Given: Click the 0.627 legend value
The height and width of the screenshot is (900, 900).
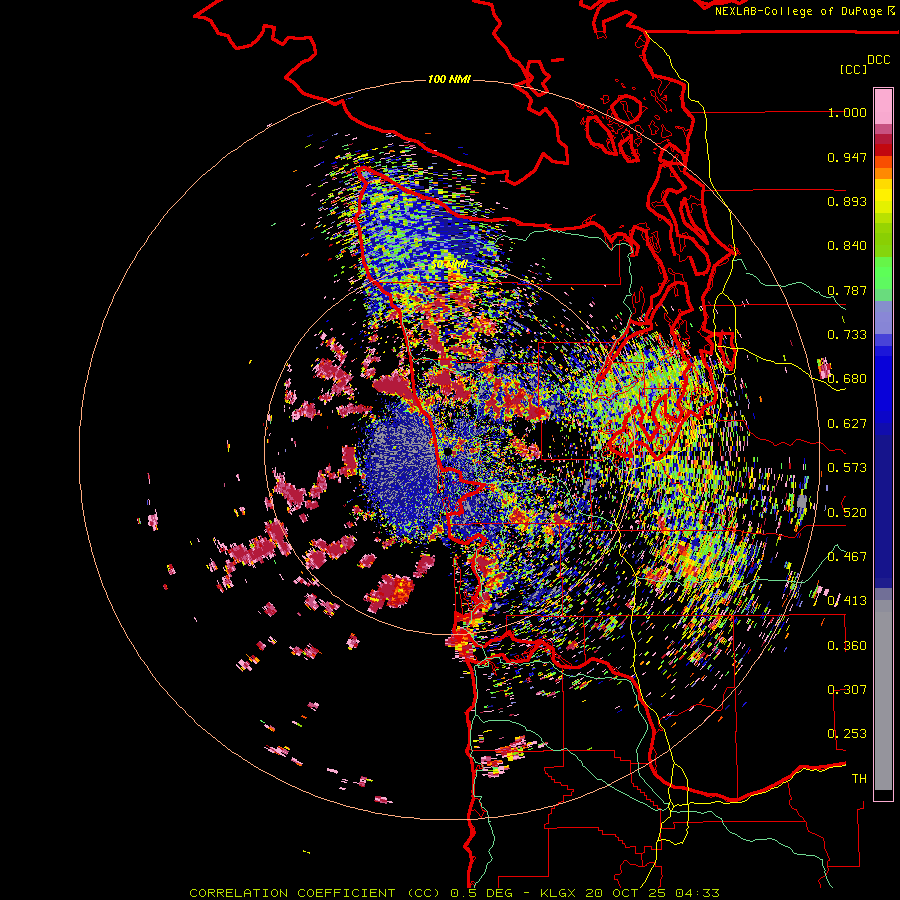Looking at the screenshot, I should (x=847, y=424).
